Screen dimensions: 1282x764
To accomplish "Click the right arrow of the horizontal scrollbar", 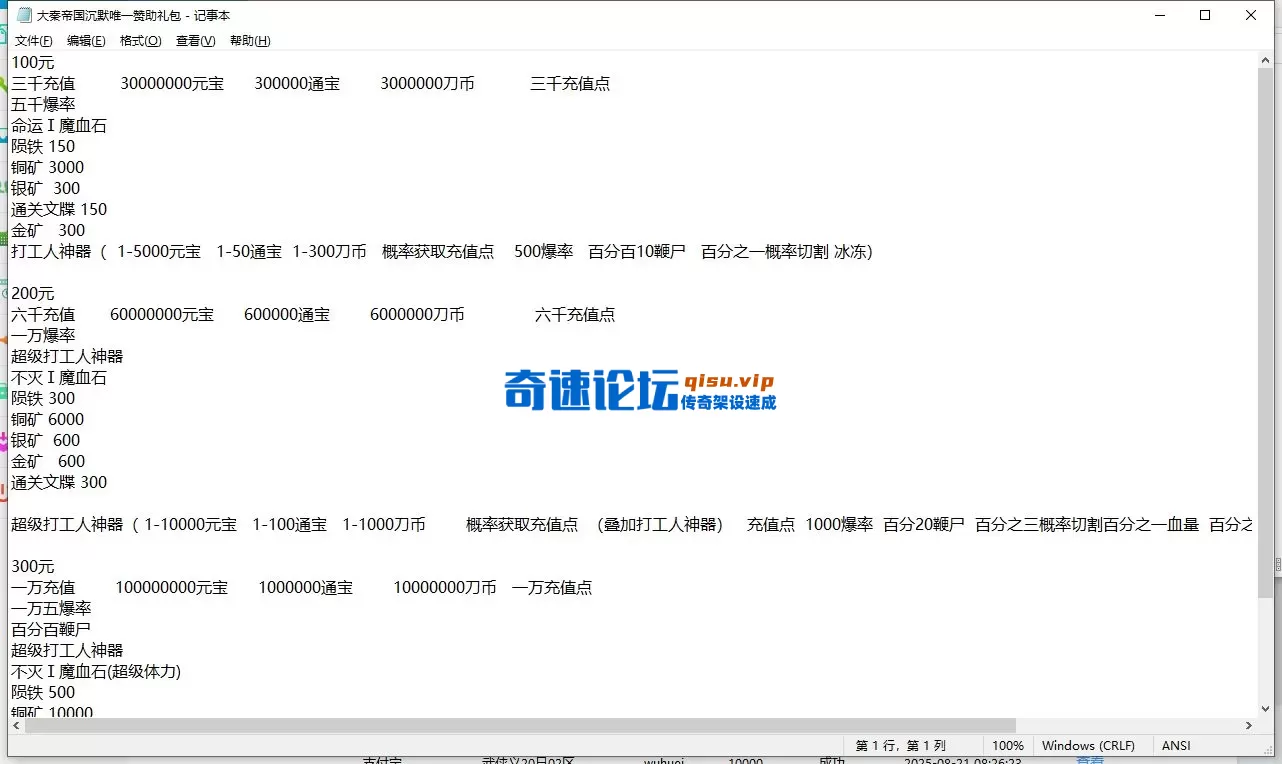I will 1248,726.
